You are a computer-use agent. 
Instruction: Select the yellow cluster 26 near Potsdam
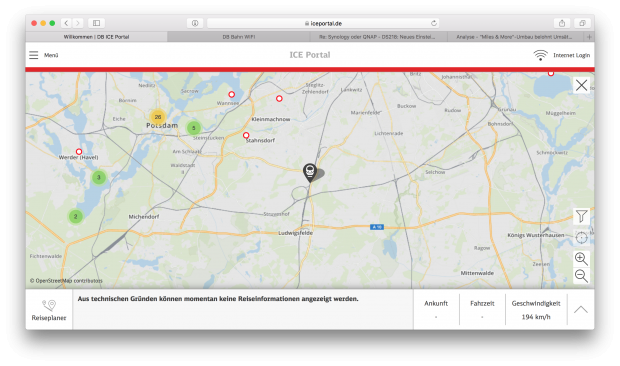pos(158,117)
